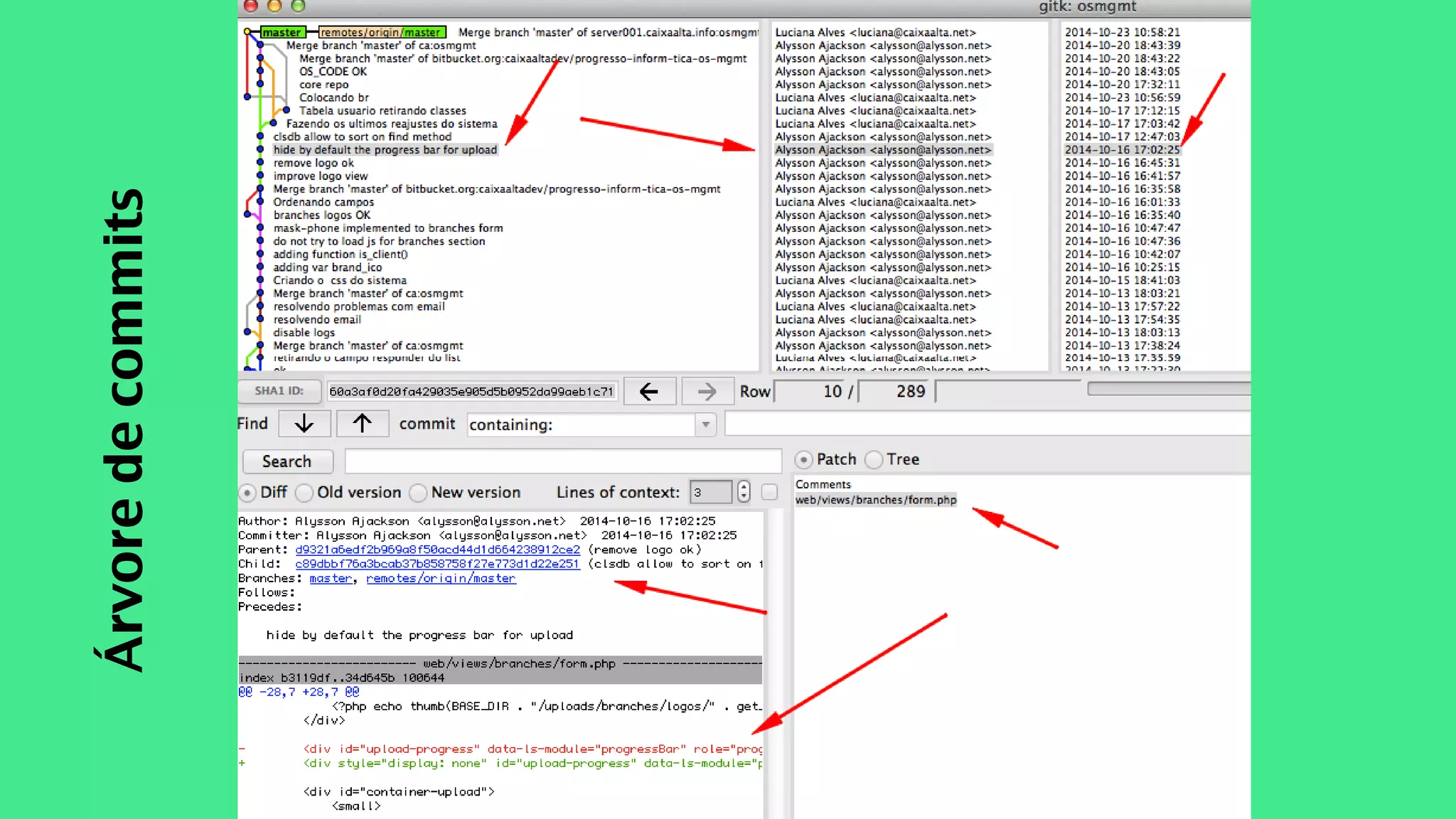Click the Find next down arrow

pos(304,424)
